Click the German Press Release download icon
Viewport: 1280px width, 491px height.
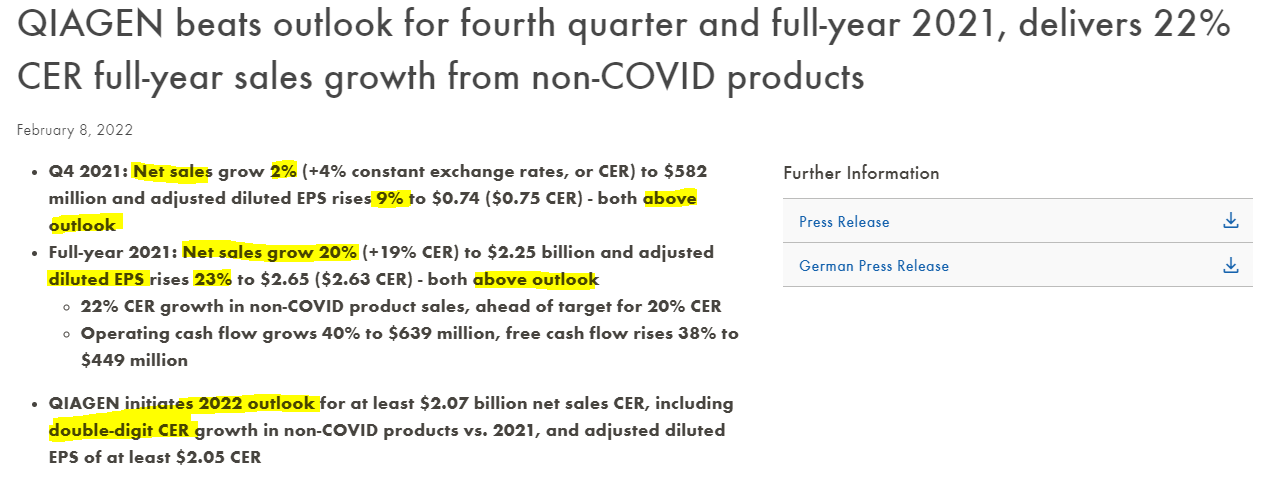[1230, 265]
